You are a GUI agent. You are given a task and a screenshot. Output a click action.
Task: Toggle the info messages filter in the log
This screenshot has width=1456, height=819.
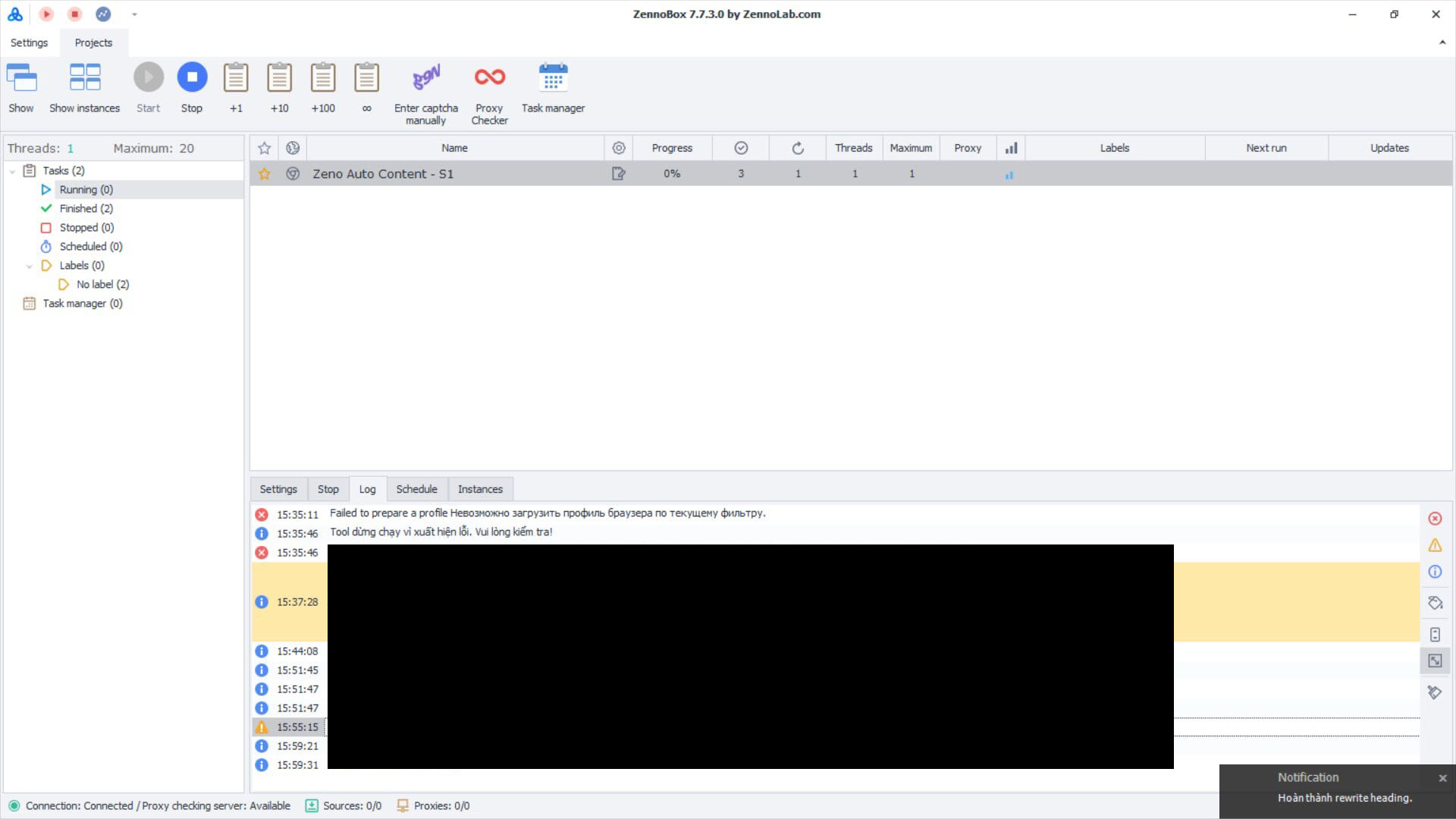pyautogui.click(x=1435, y=572)
